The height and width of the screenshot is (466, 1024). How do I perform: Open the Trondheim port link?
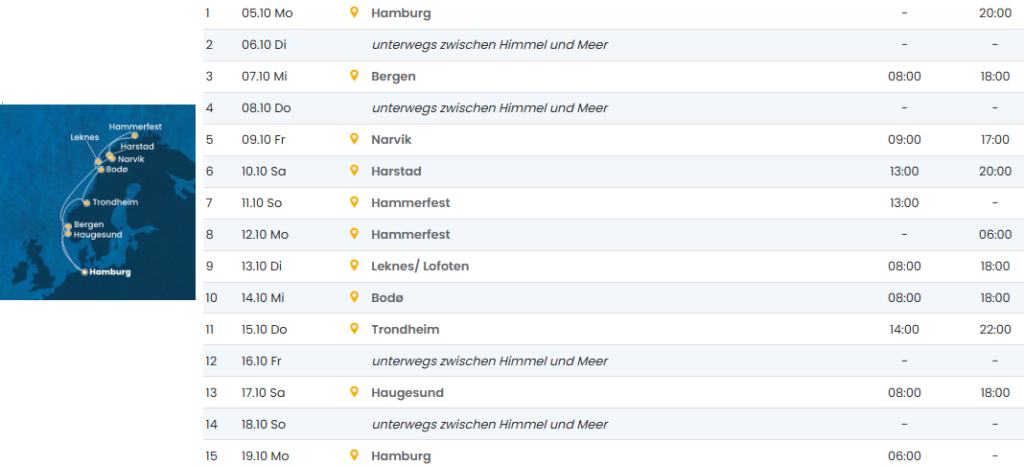click(404, 329)
